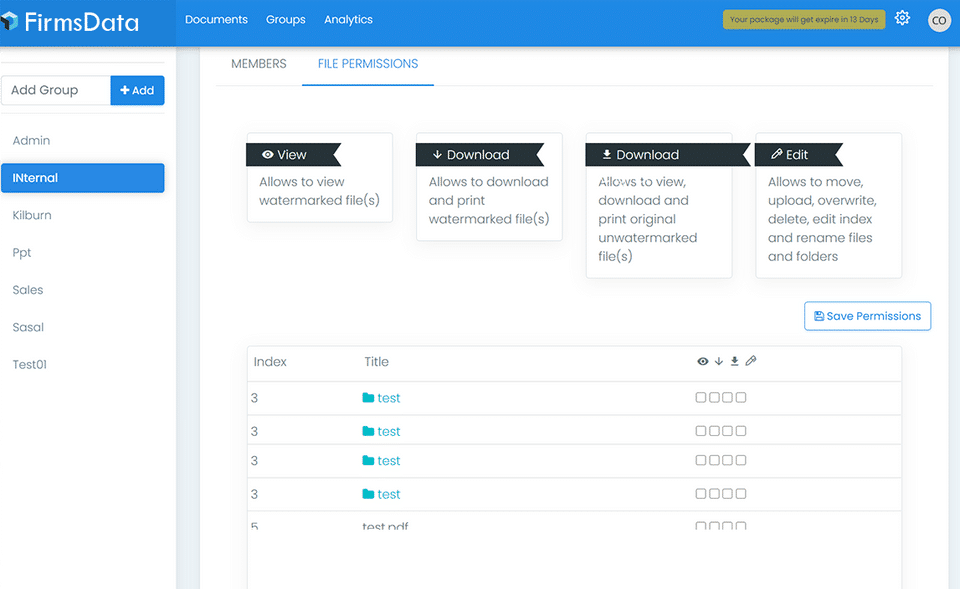Open the second test folder link

389,432
